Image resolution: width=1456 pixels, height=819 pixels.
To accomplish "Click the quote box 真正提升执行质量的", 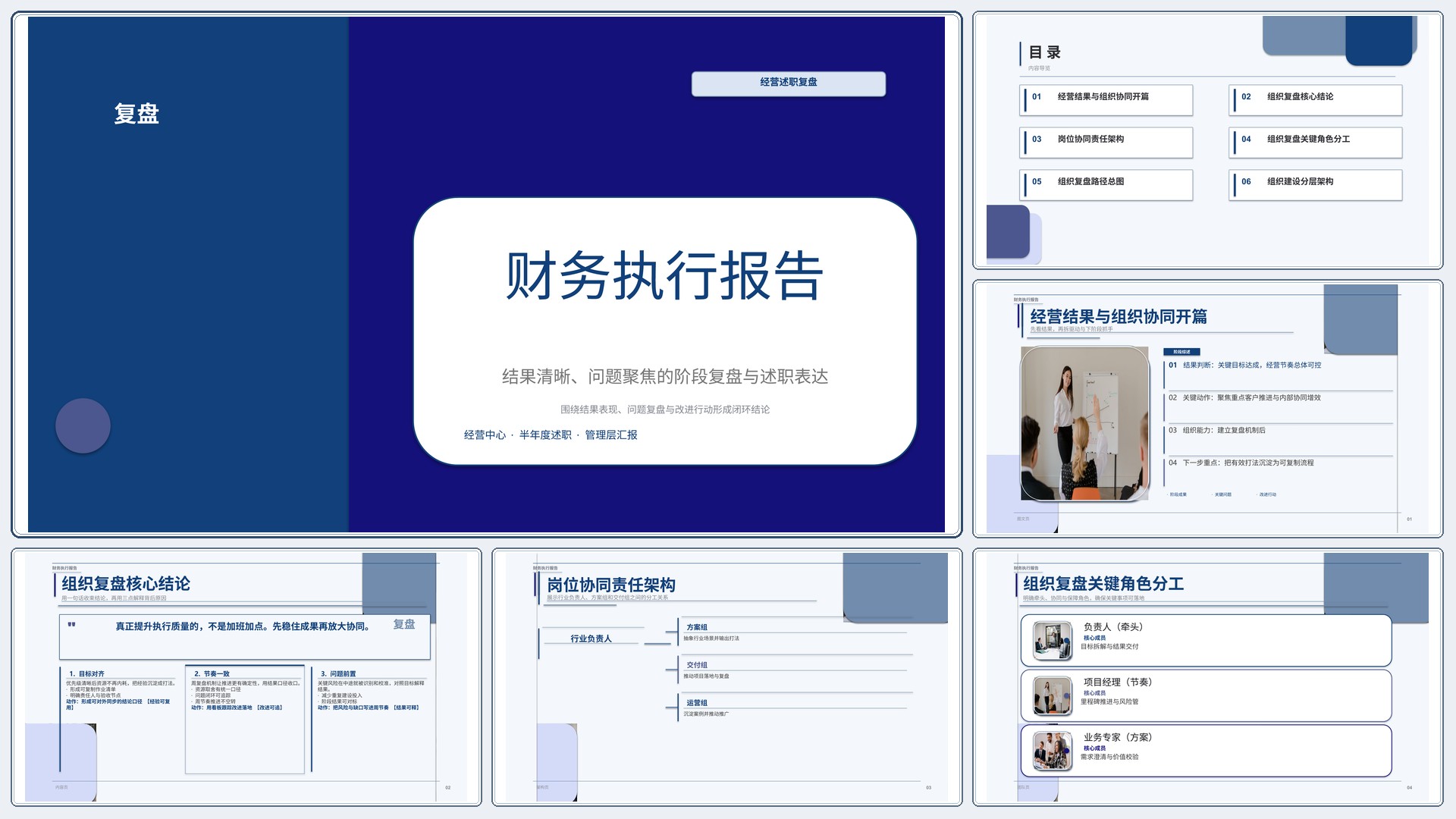I will [x=245, y=637].
